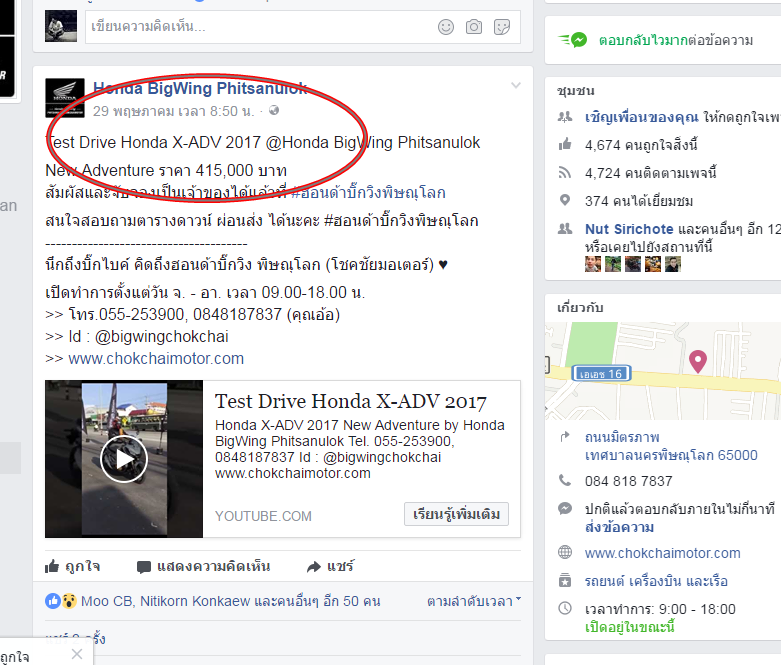This screenshot has width=781, height=665.
Task: Click the camera icon to attach a photo
Action: (x=474, y=27)
